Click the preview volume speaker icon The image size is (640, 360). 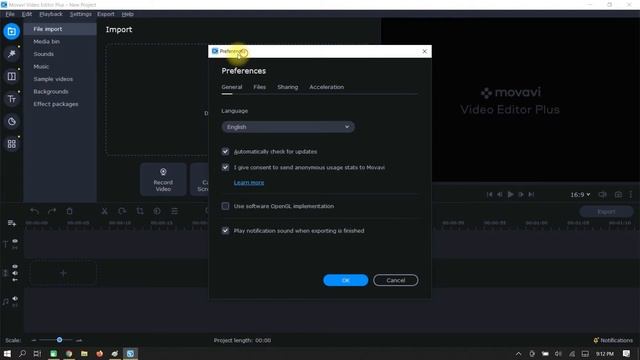pyautogui.click(x=602, y=195)
